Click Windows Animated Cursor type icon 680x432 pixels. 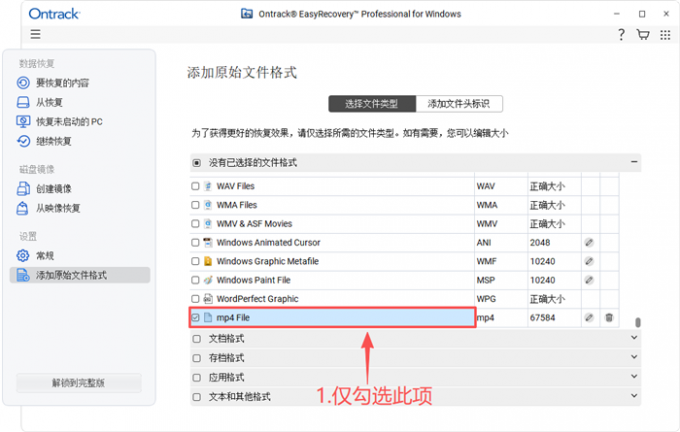click(208, 242)
